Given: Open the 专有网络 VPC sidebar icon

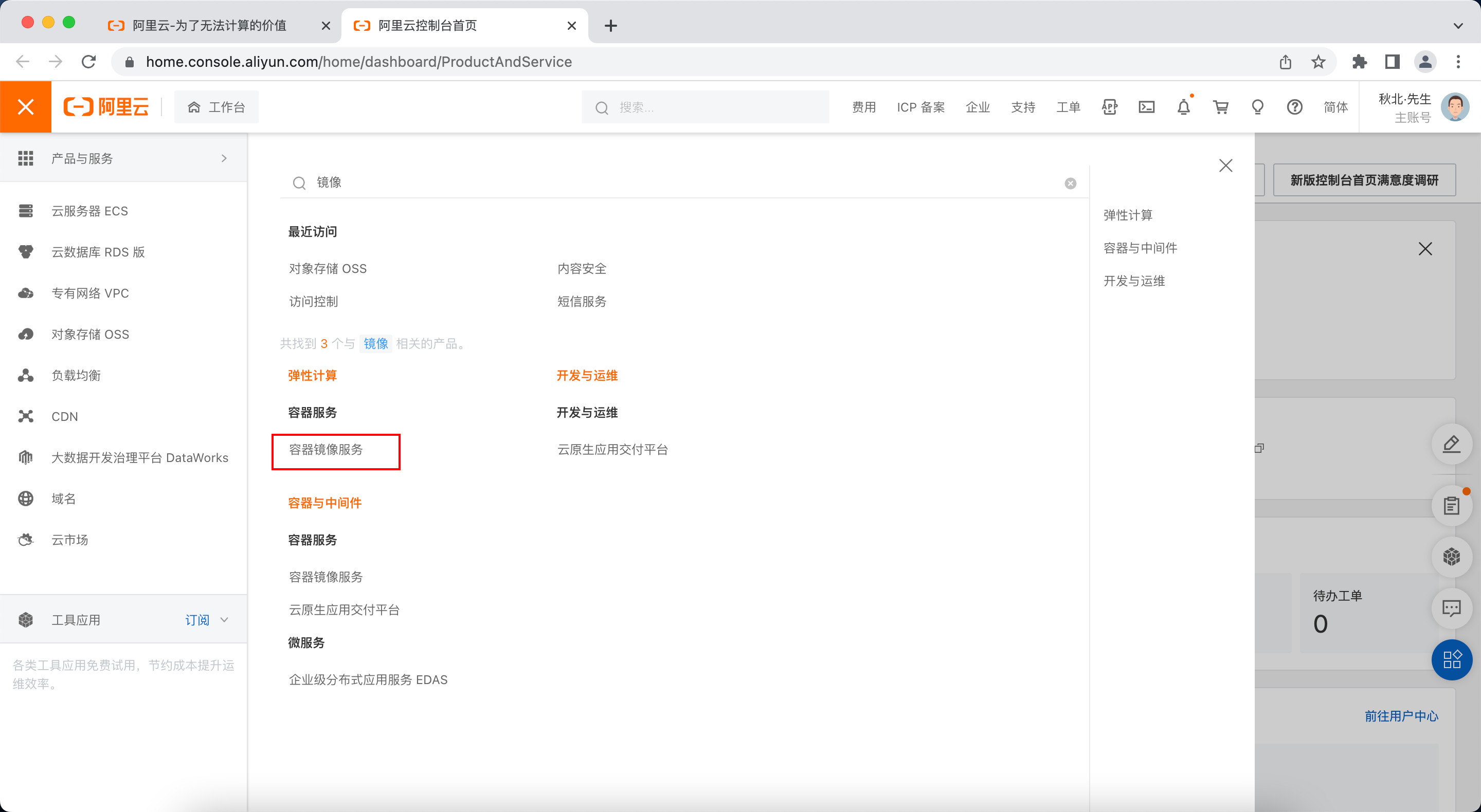Looking at the screenshot, I should point(26,293).
